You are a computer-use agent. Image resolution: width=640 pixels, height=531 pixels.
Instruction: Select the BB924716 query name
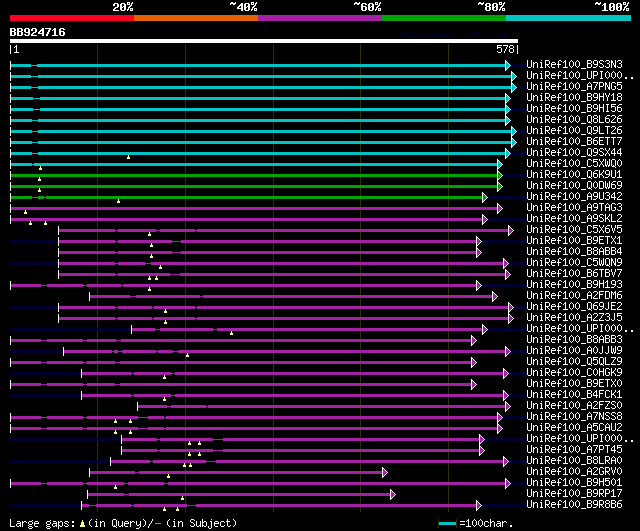38,32
